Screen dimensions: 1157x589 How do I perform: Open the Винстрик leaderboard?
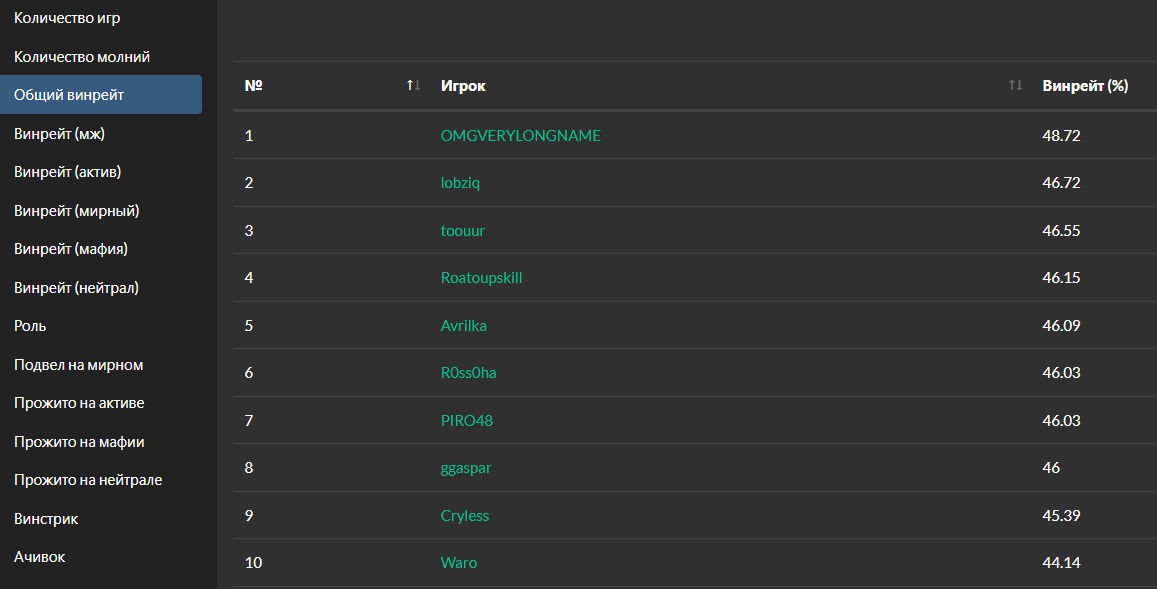pos(46,519)
